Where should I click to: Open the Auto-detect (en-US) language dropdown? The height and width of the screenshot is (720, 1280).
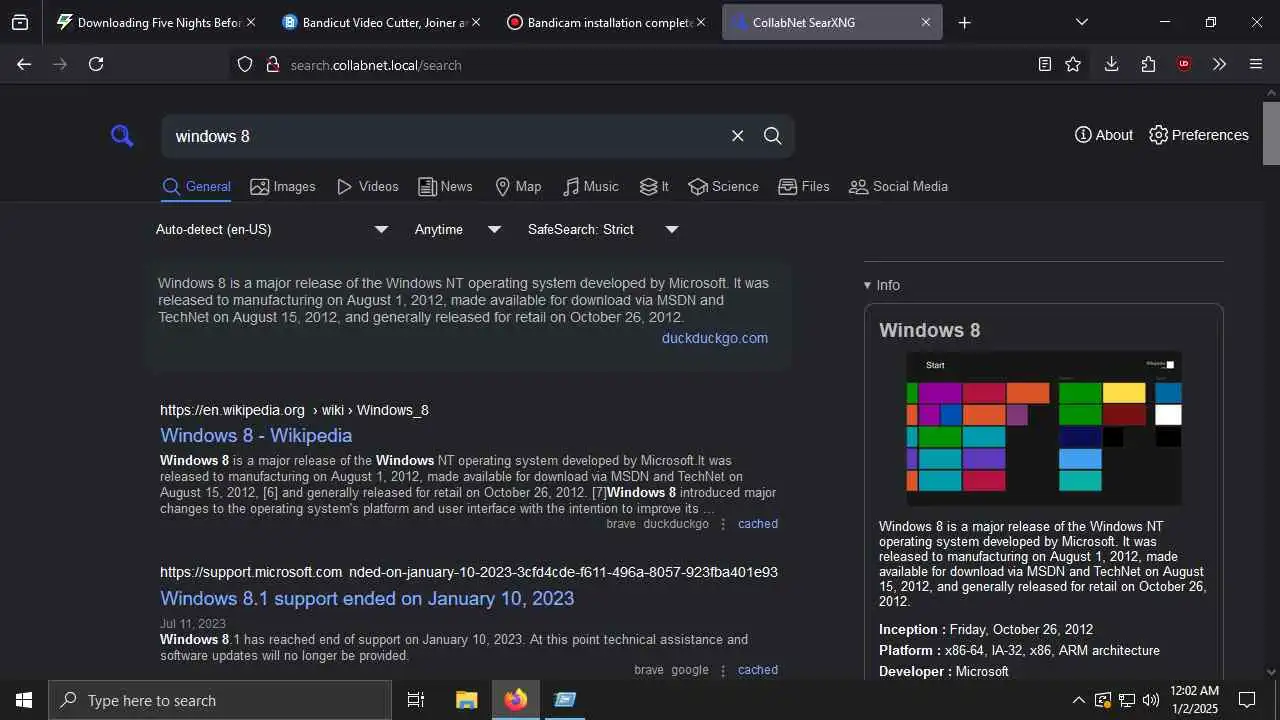coord(272,230)
